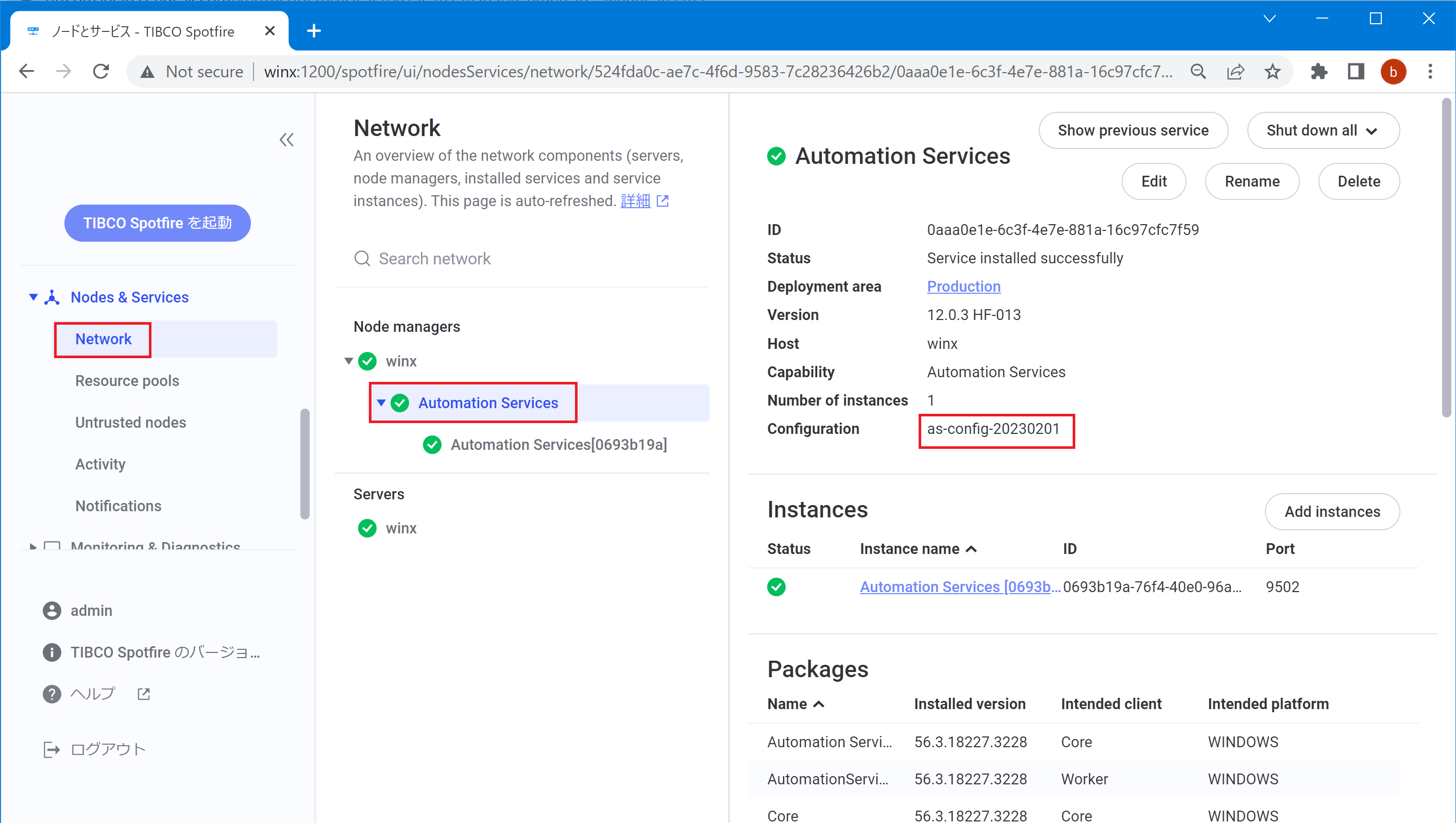Click winx node manager green status icon
The width and height of the screenshot is (1456, 823).
coord(367,361)
